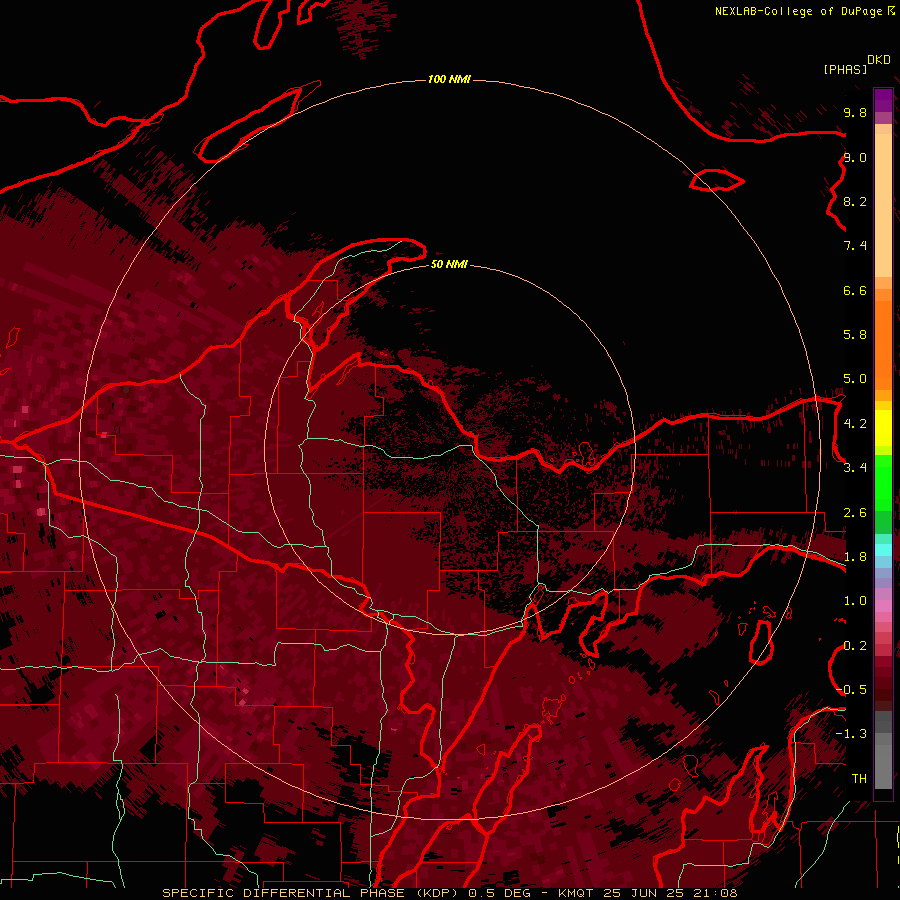This screenshot has width=900, height=900.
Task: Click the 9.0 scale value
Action: (855, 157)
